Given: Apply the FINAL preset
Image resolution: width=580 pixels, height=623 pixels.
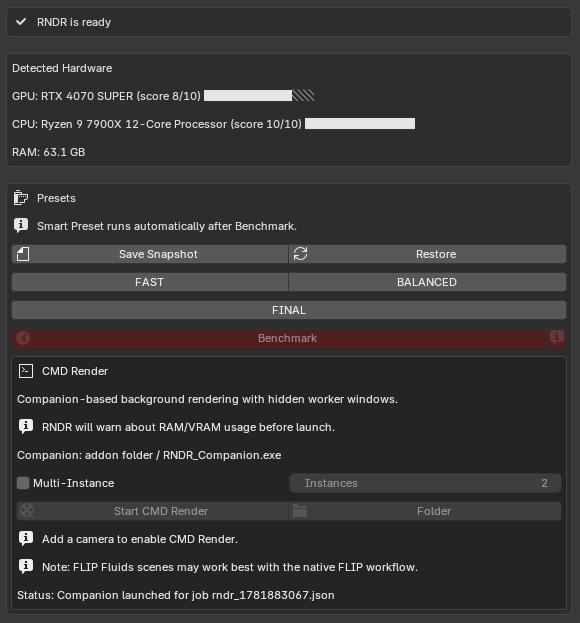Looking at the screenshot, I should point(289,310).
